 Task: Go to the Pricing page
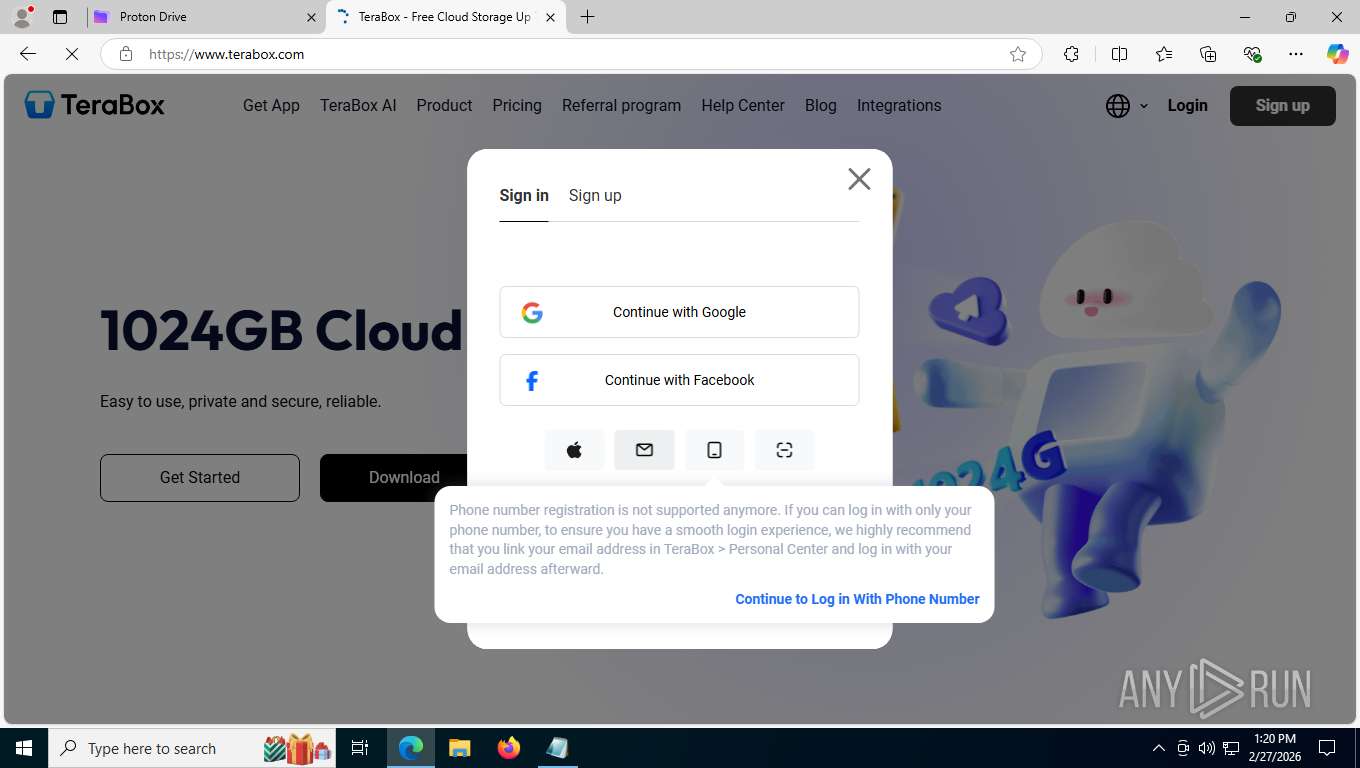tap(517, 105)
